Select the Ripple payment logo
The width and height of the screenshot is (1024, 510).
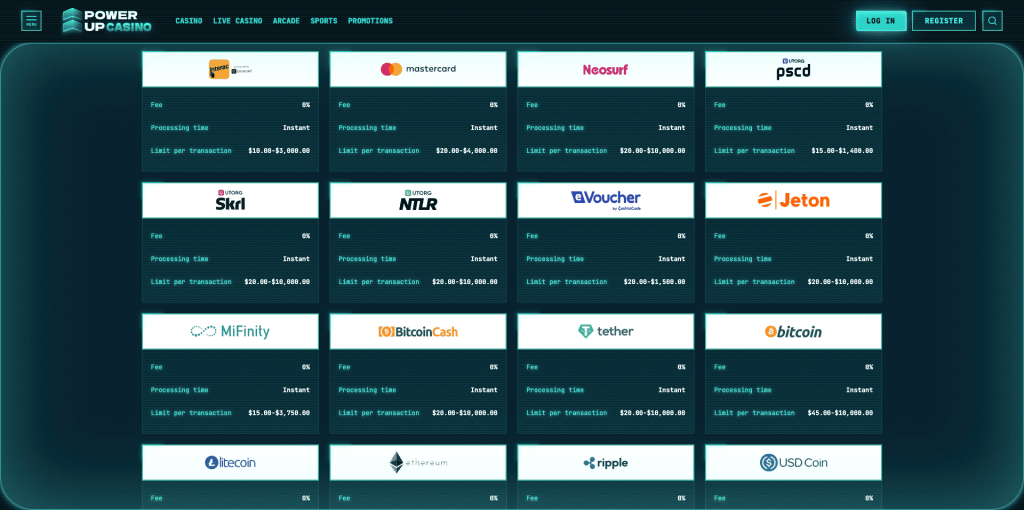click(605, 463)
